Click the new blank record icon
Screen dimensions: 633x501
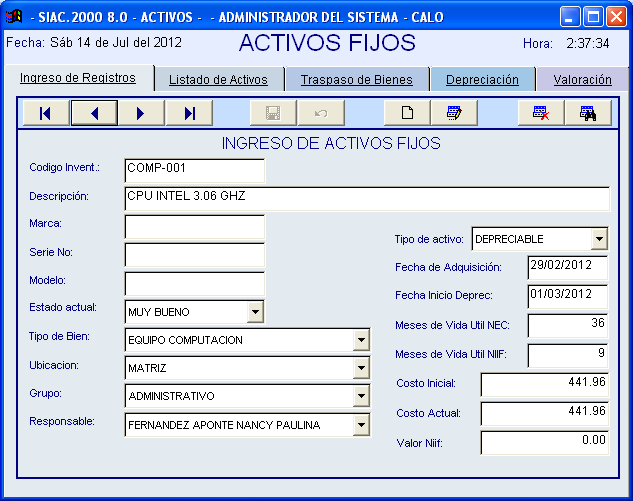tap(407, 113)
